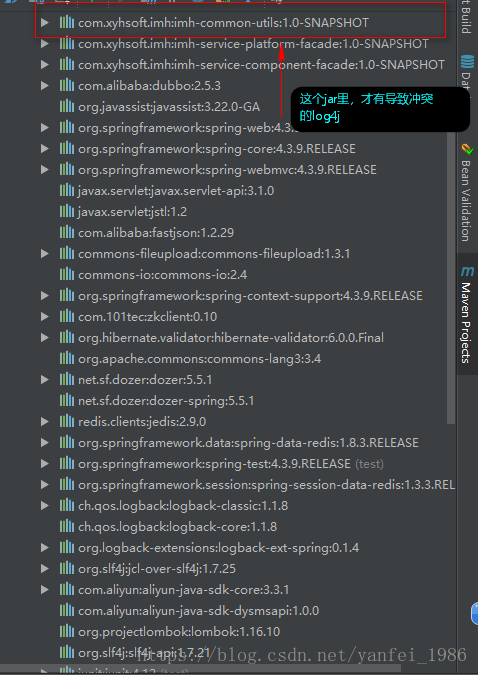Click library icon of javax.servlet:jstl:1.2

point(67,211)
